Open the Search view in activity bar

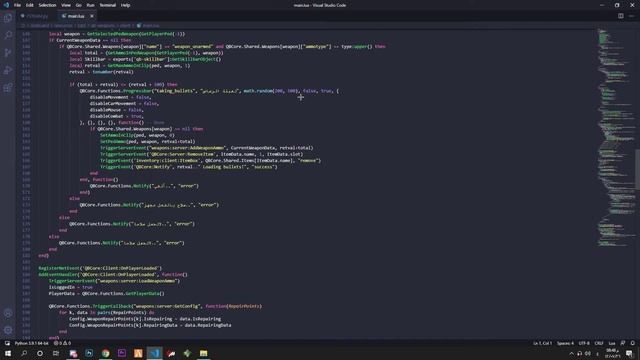click(8, 35)
